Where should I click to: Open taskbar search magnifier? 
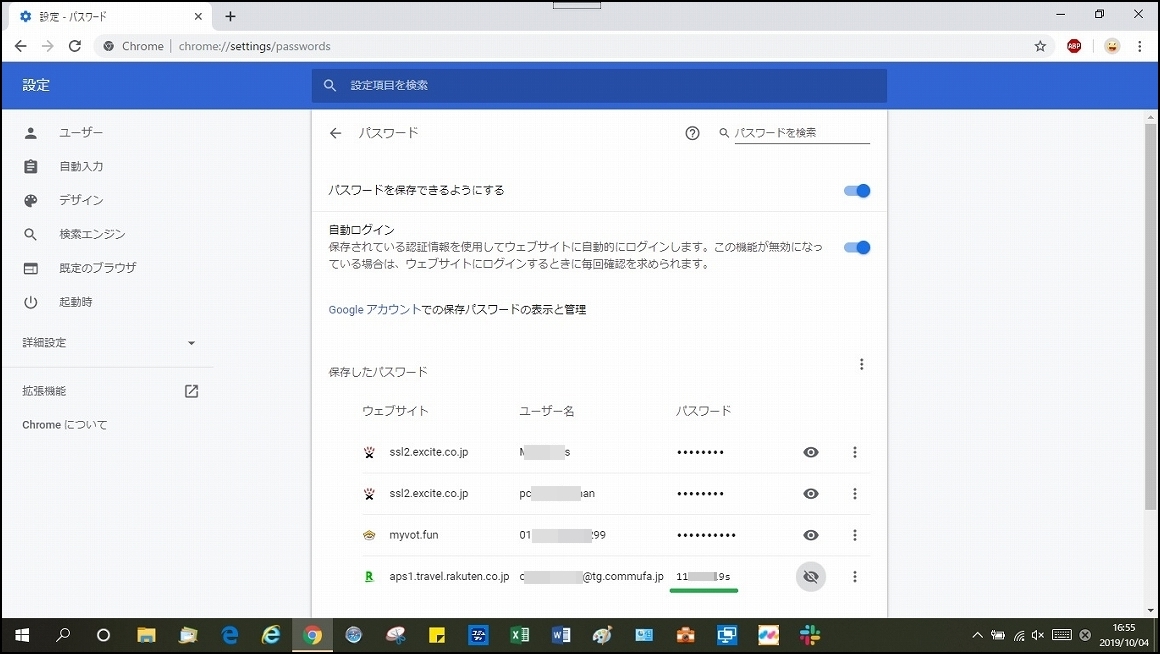click(63, 636)
